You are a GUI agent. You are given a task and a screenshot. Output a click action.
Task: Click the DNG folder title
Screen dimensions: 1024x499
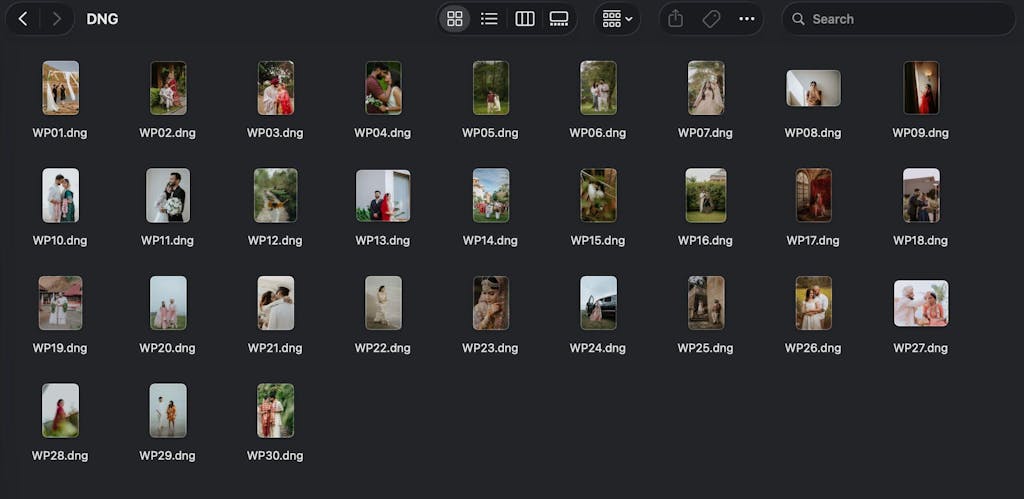coord(102,19)
